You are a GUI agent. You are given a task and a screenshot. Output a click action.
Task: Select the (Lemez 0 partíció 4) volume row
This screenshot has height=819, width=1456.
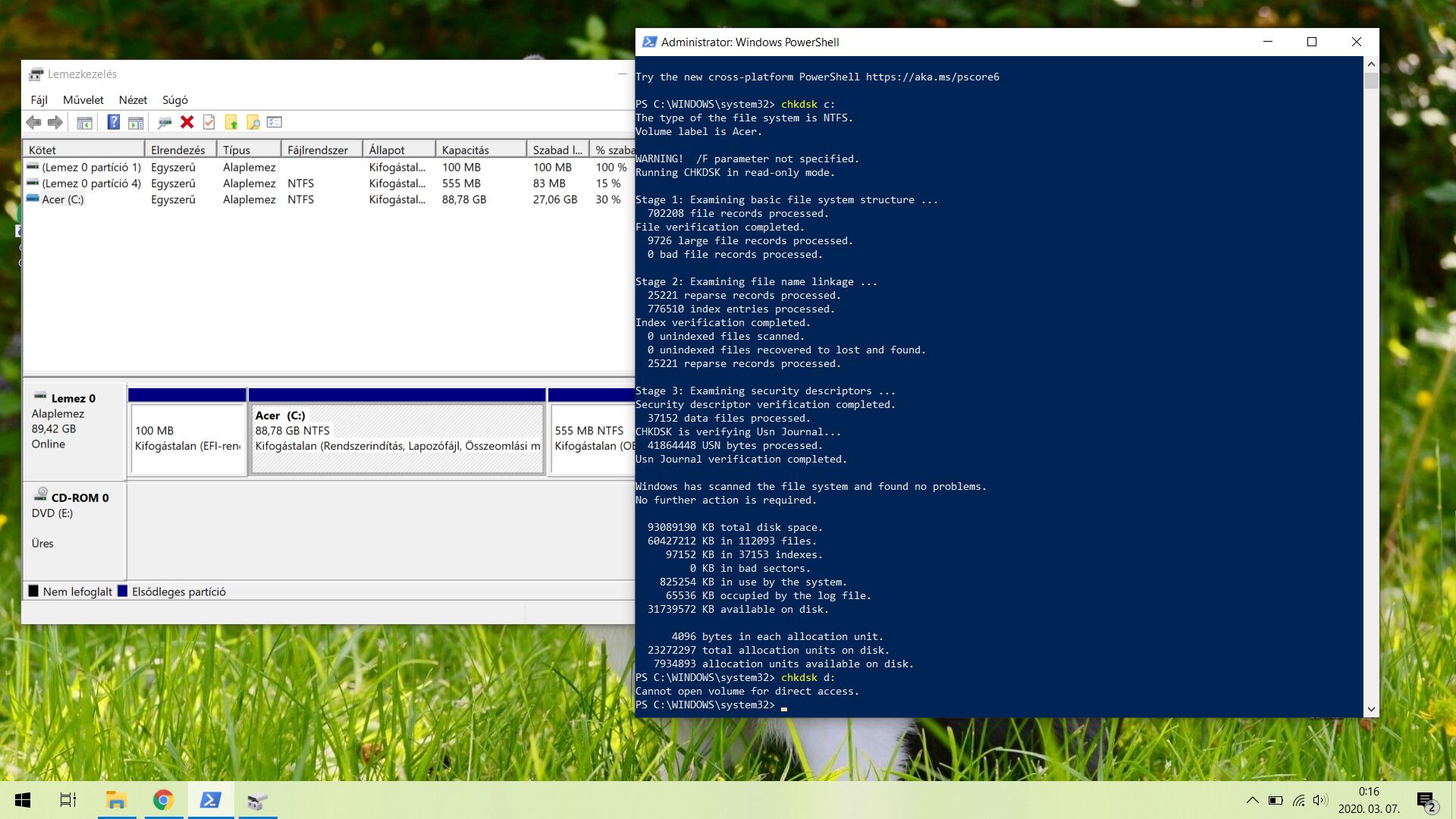[329, 184]
